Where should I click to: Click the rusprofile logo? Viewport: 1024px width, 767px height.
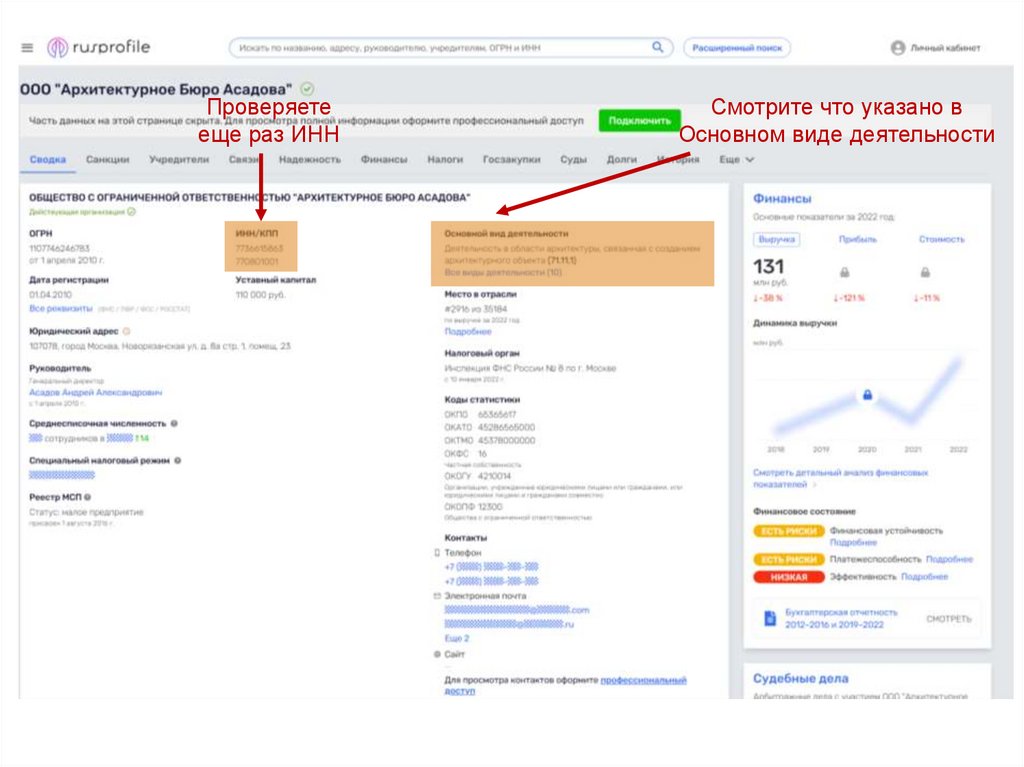[99, 47]
